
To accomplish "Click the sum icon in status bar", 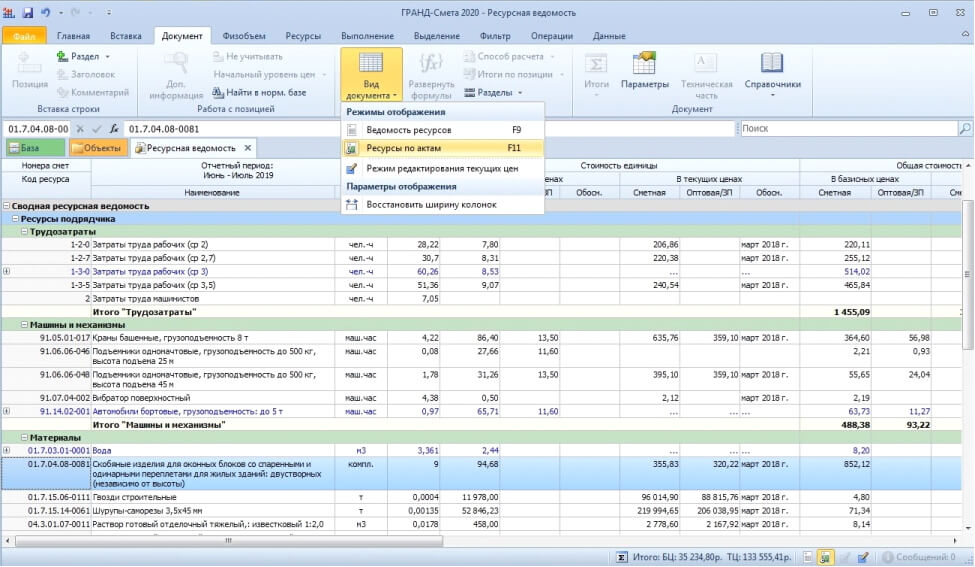I will pyautogui.click(x=621, y=557).
